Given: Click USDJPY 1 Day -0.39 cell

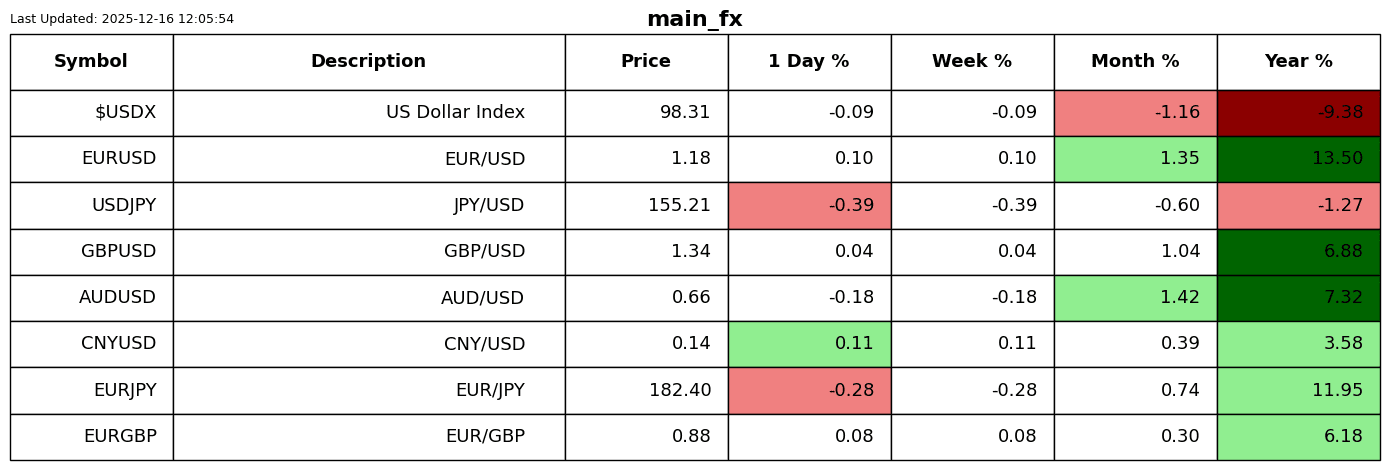Looking at the screenshot, I should point(809,206).
